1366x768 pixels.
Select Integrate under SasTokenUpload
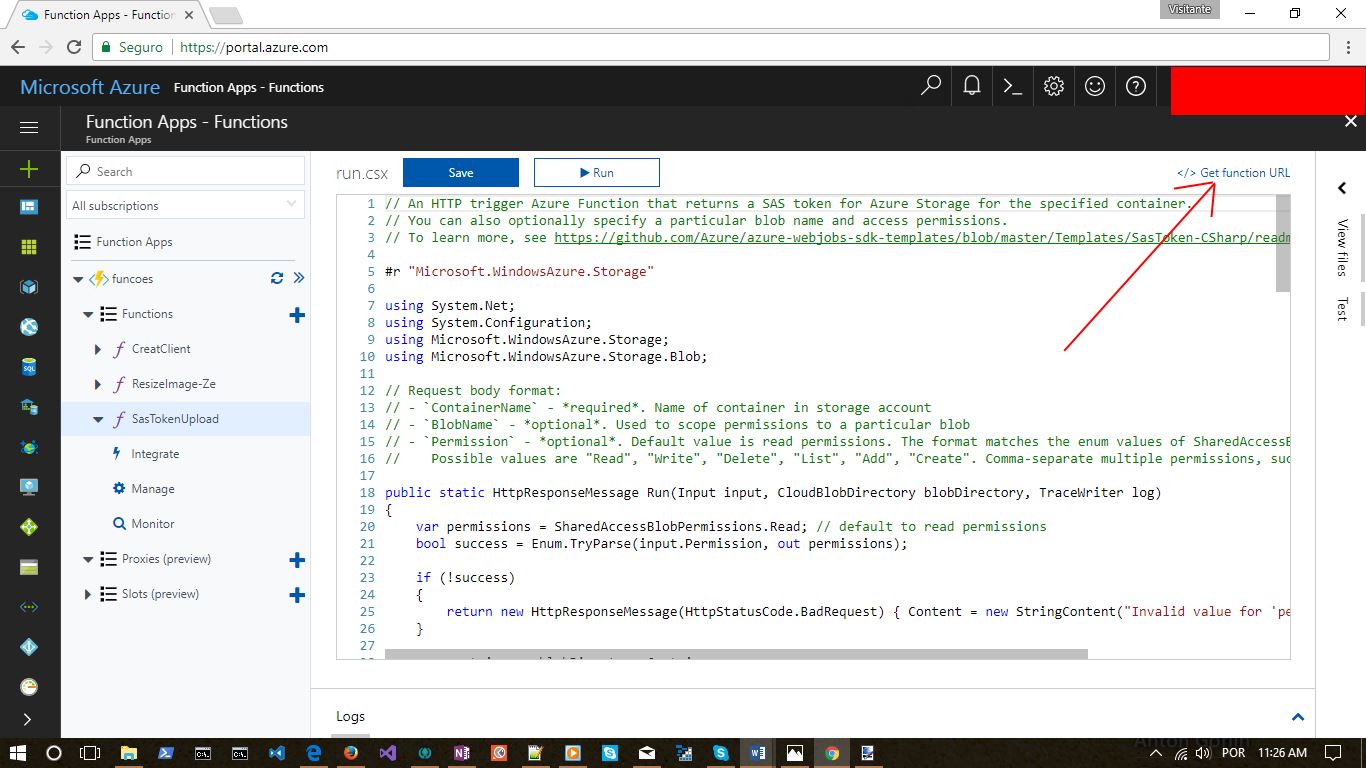pyautogui.click(x=155, y=454)
